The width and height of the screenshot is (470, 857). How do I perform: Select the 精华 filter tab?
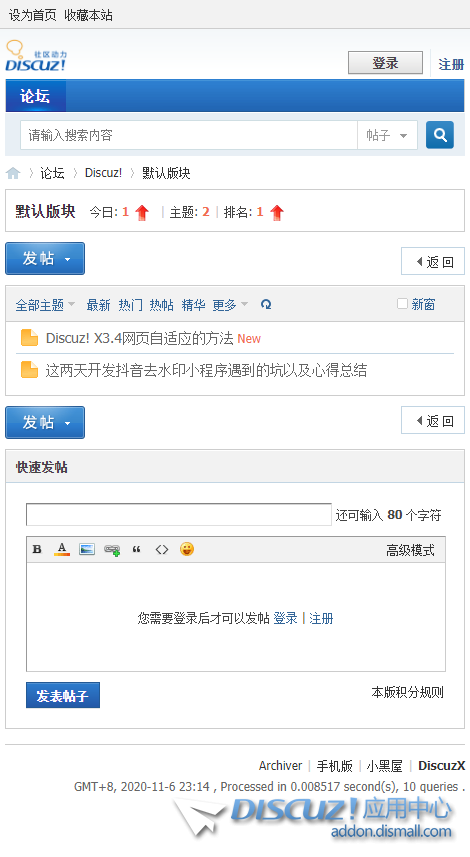(193, 305)
